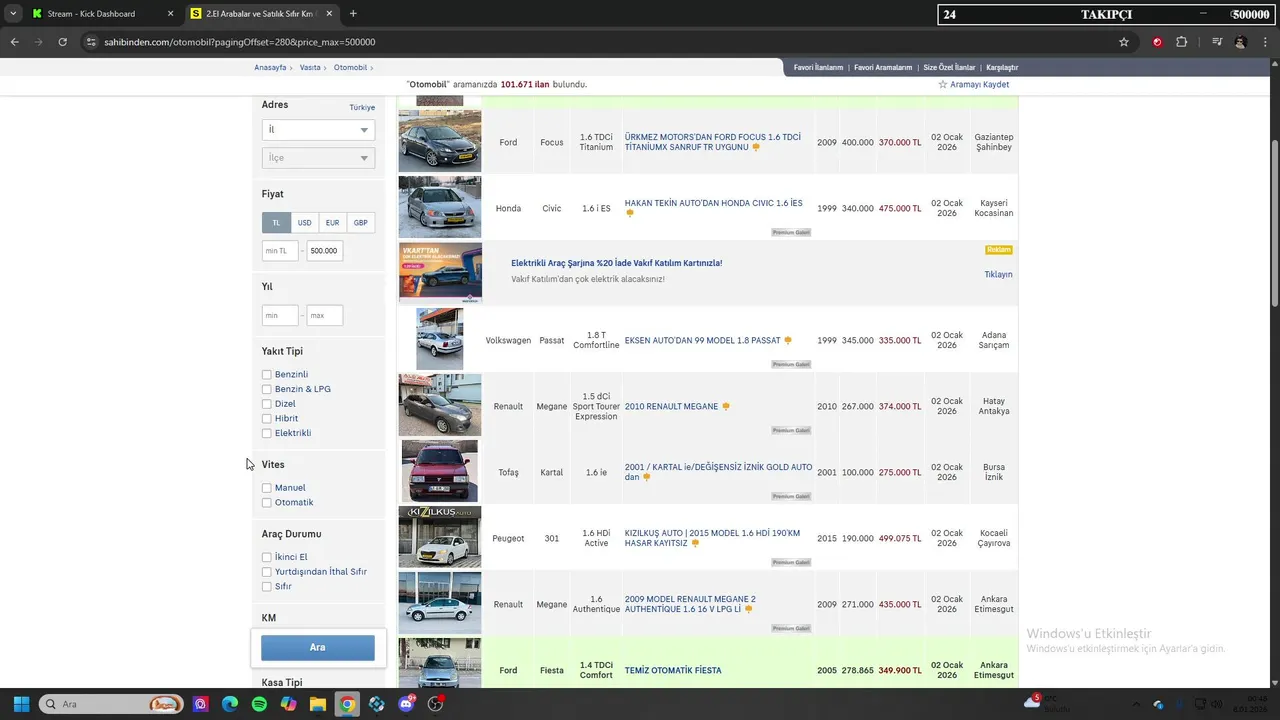The height and width of the screenshot is (720, 1280).
Task: Select the GBP currency tab
Action: click(360, 223)
